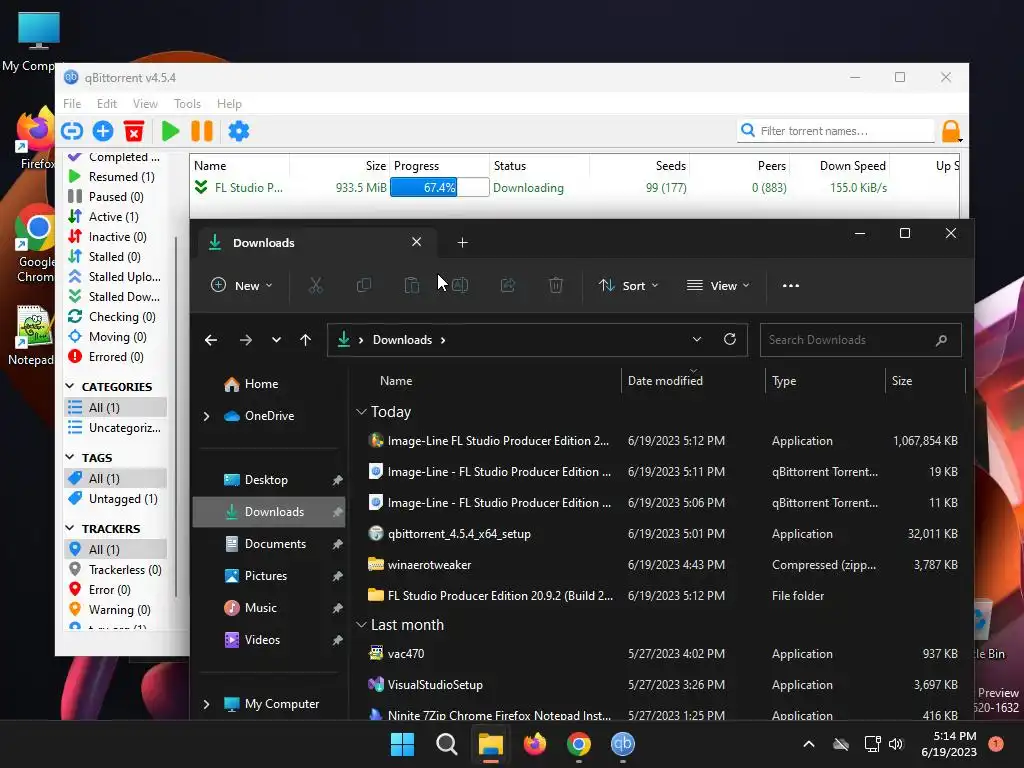This screenshot has height=768, width=1024.
Task: Open the File menu in qBittorrent
Action: coord(72,104)
